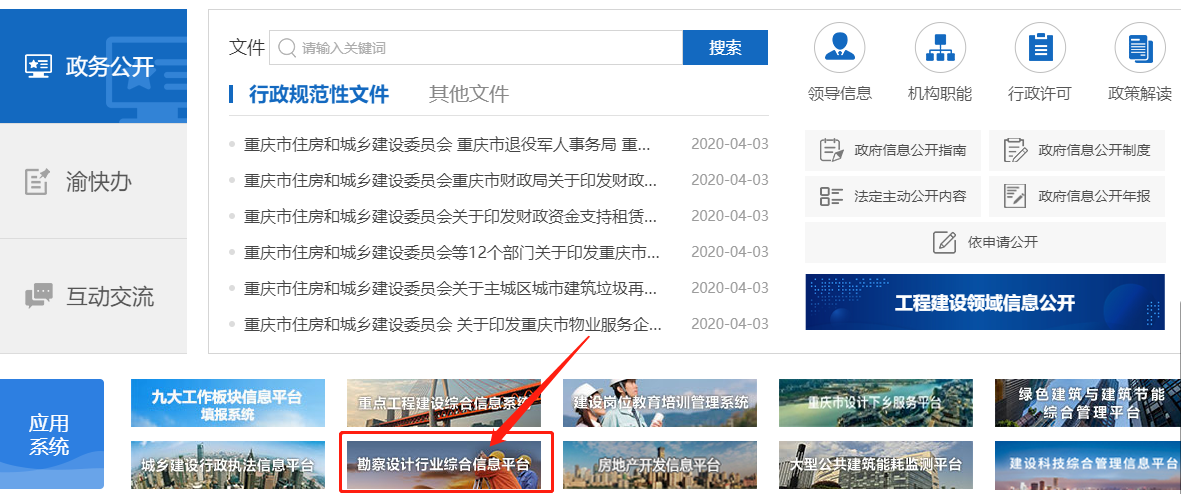Open the 互动交流 sidebar menu item
The width and height of the screenshot is (1181, 494).
[93, 297]
